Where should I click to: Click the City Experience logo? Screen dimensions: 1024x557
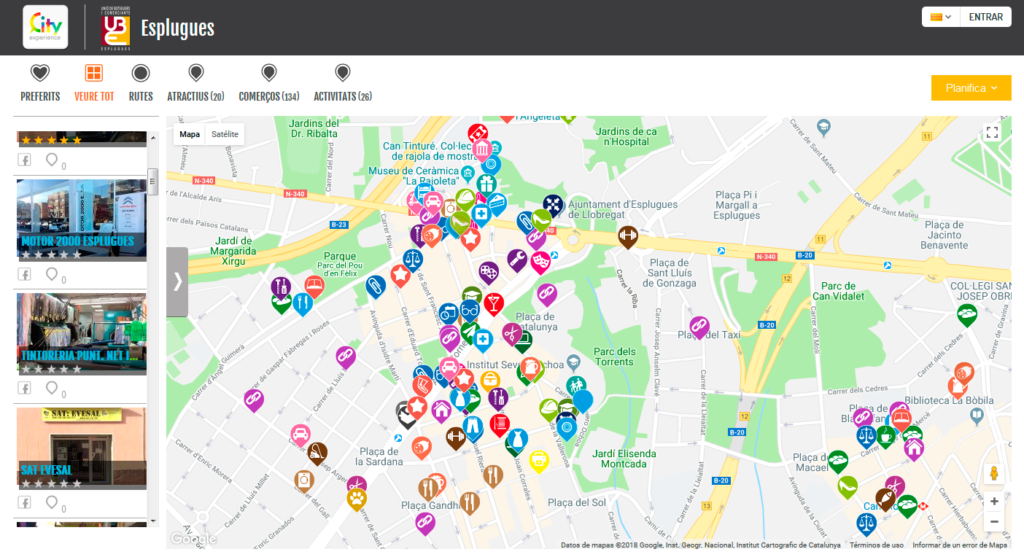(45, 27)
